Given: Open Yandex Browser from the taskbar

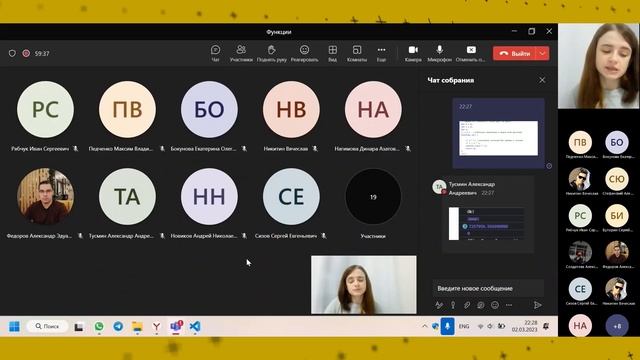Looking at the screenshot, I should coord(156,327).
